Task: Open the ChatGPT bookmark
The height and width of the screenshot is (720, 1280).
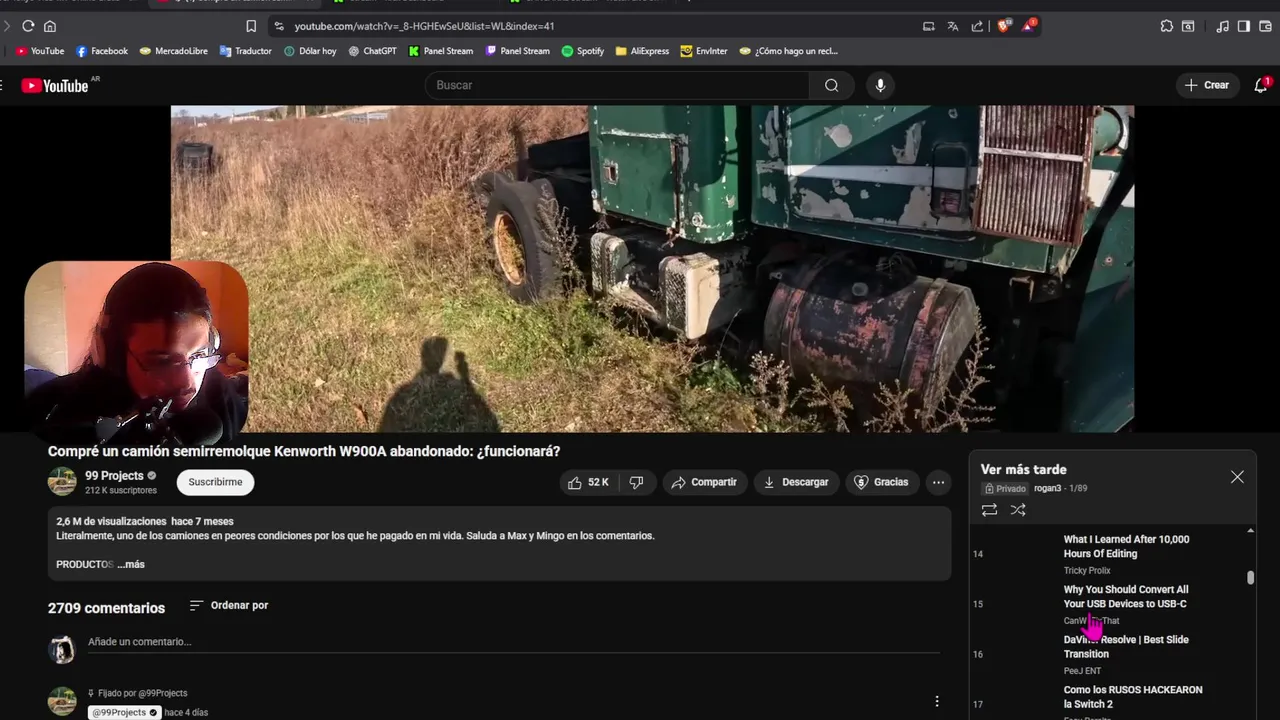Action: 372,51
